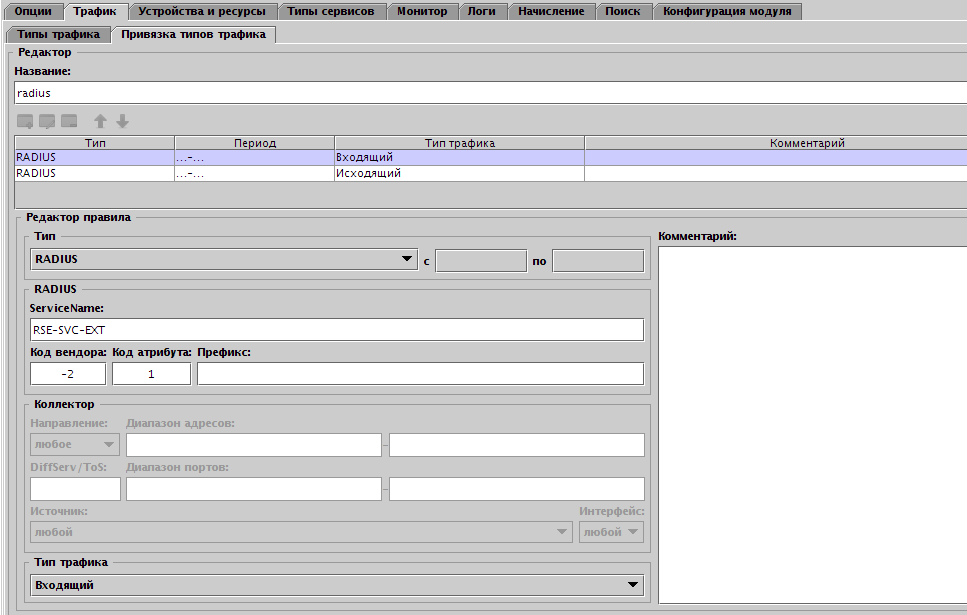The width and height of the screenshot is (967, 615).
Task: Open the Направление dropdown
Action: click(x=75, y=444)
